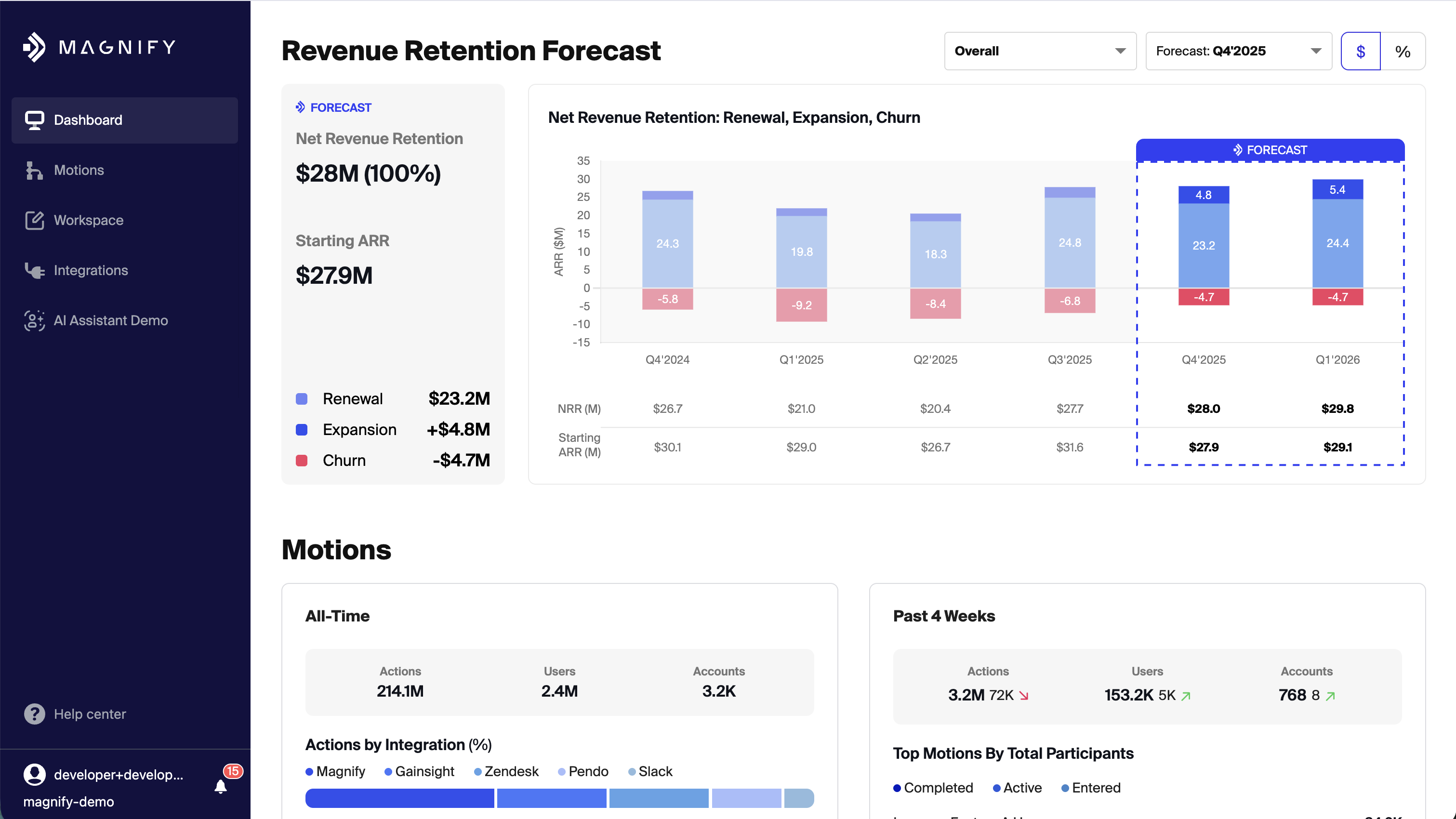
Task: Click the Integrations plug icon
Action: [x=34, y=270]
